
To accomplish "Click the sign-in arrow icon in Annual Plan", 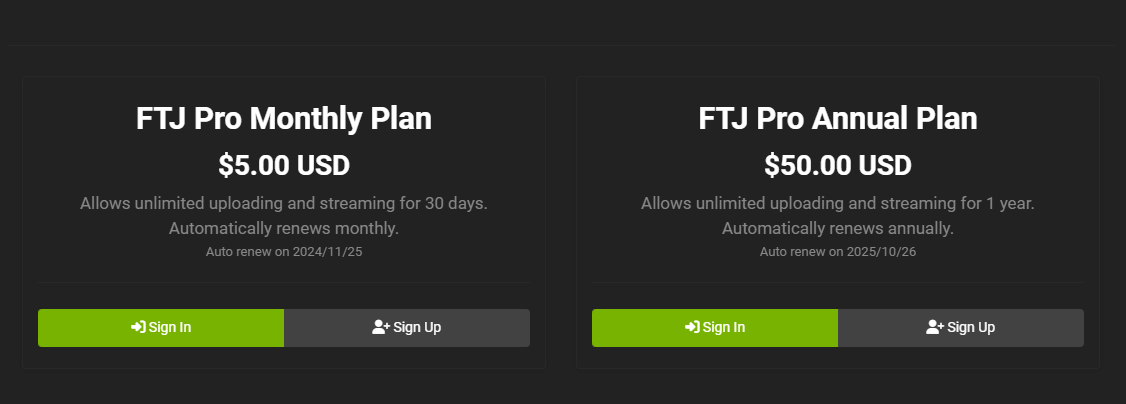I will coord(692,327).
